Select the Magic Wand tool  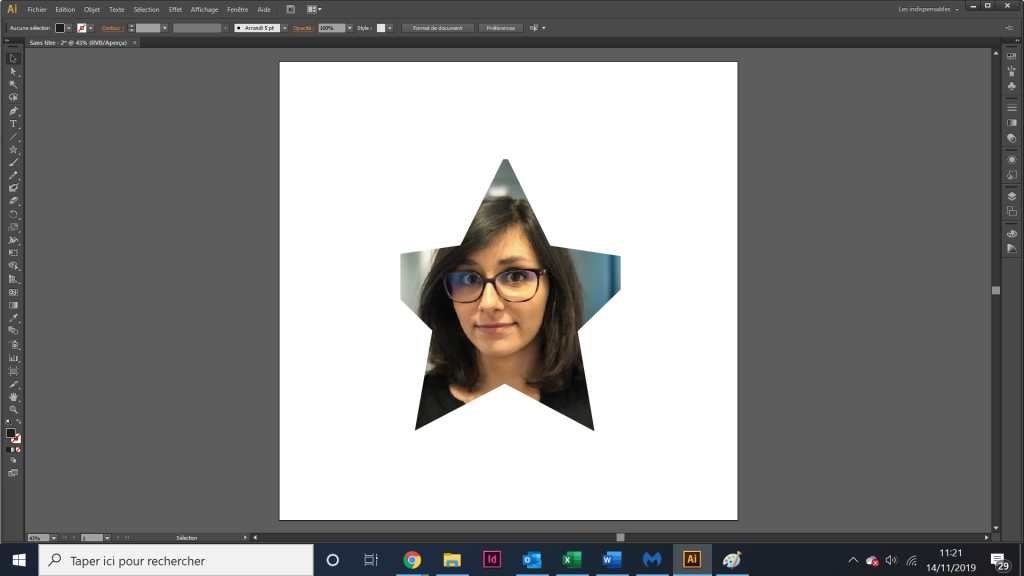tap(13, 84)
